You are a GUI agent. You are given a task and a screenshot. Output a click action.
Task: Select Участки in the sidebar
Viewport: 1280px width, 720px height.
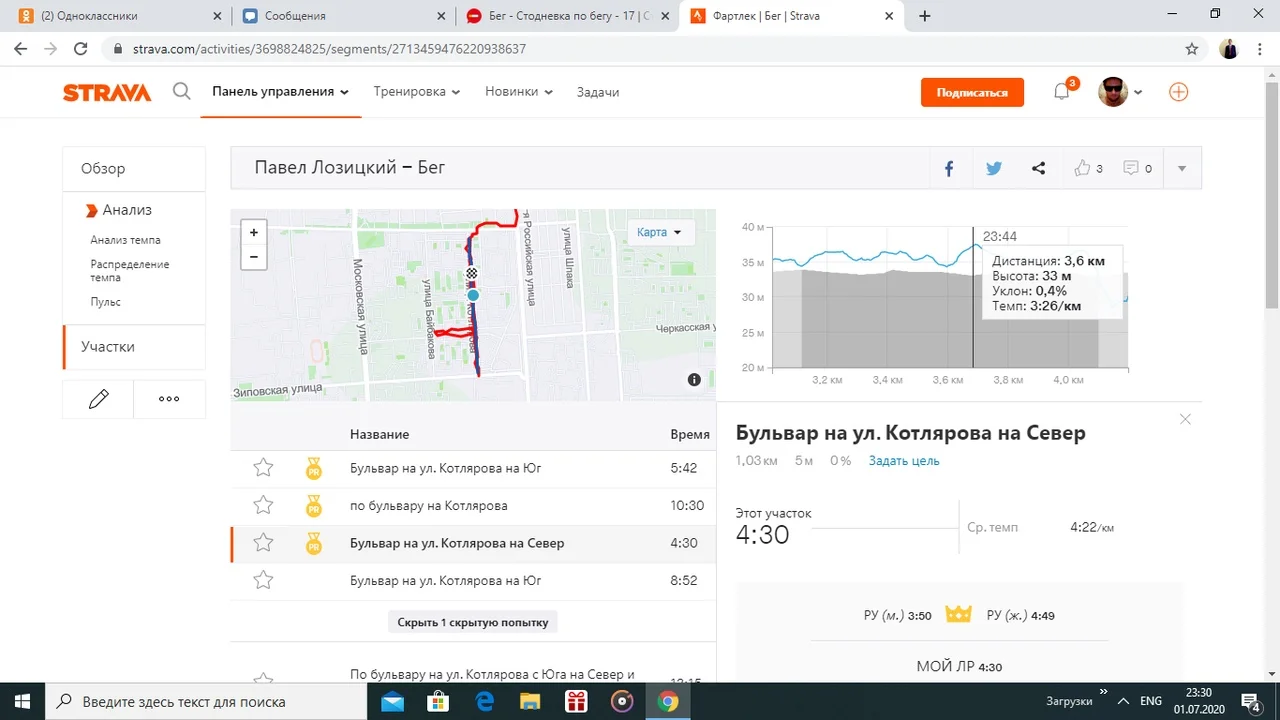tap(134, 347)
